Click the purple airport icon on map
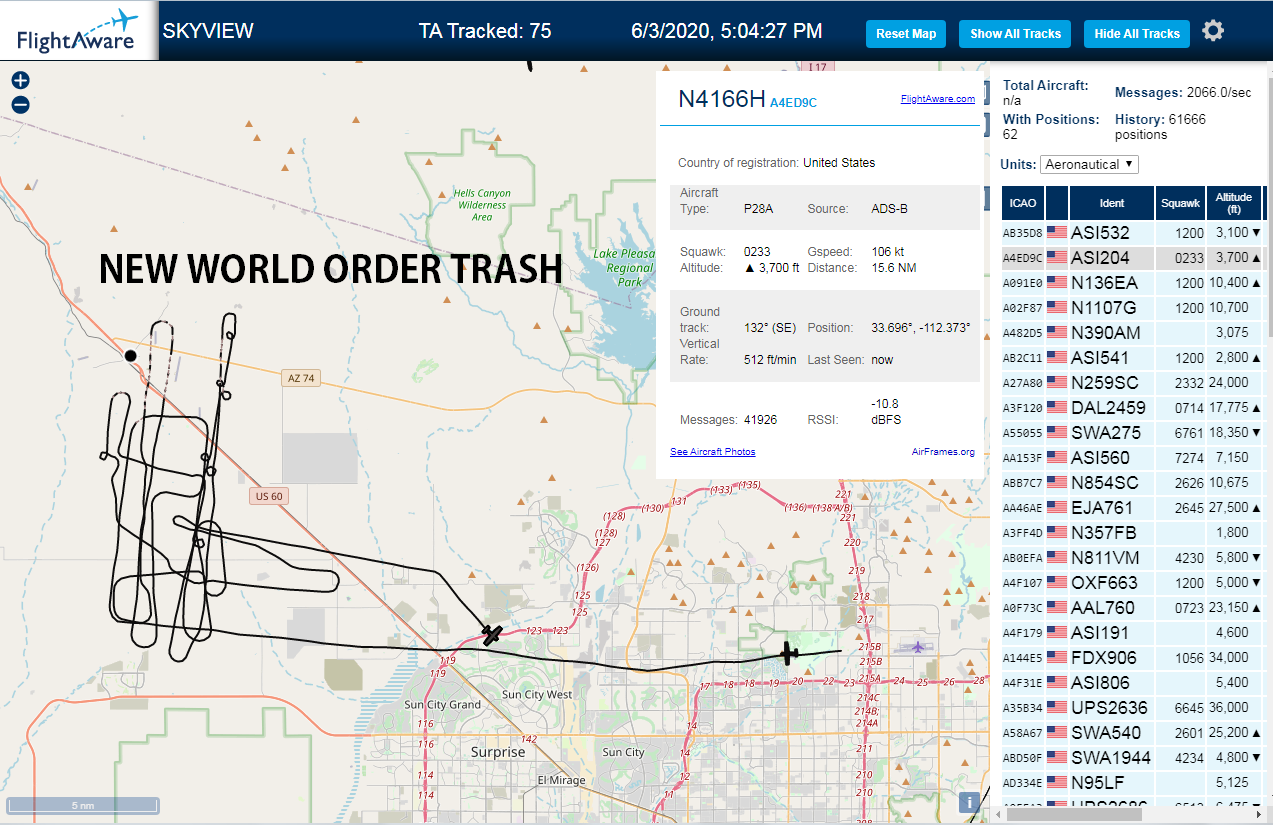 (x=918, y=646)
